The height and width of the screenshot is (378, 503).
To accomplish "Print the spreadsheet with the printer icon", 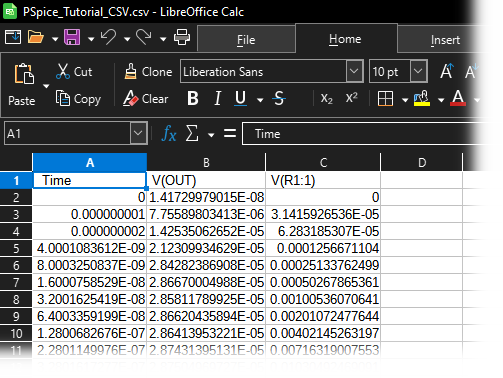I will [x=182, y=37].
